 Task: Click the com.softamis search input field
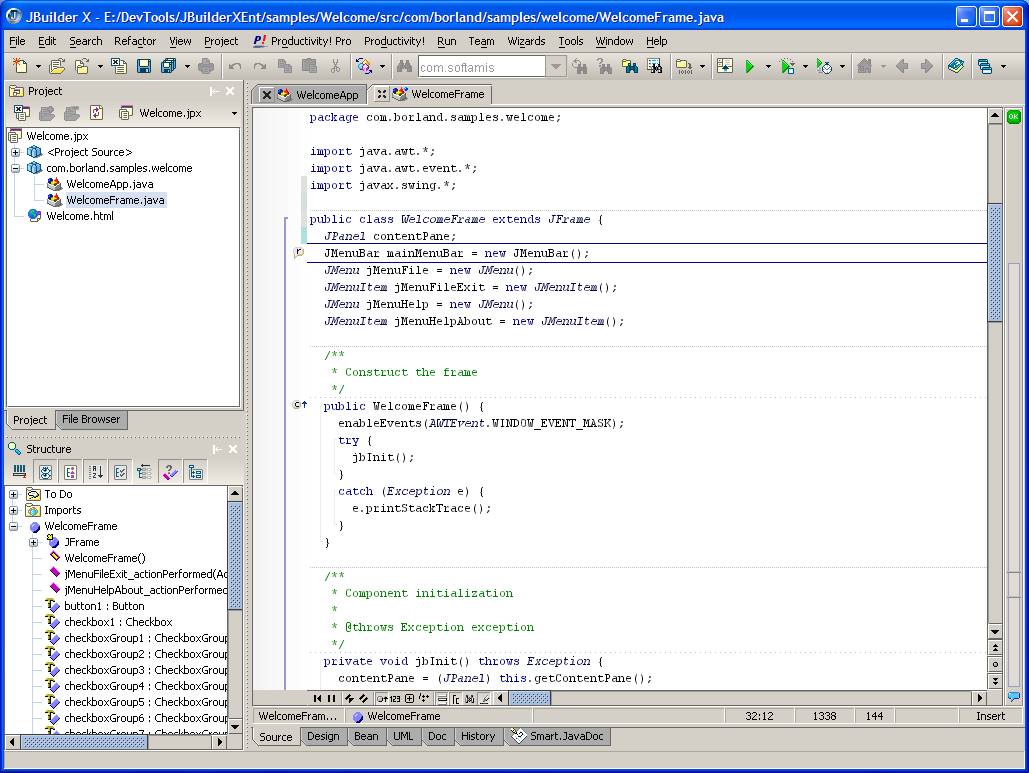[481, 67]
